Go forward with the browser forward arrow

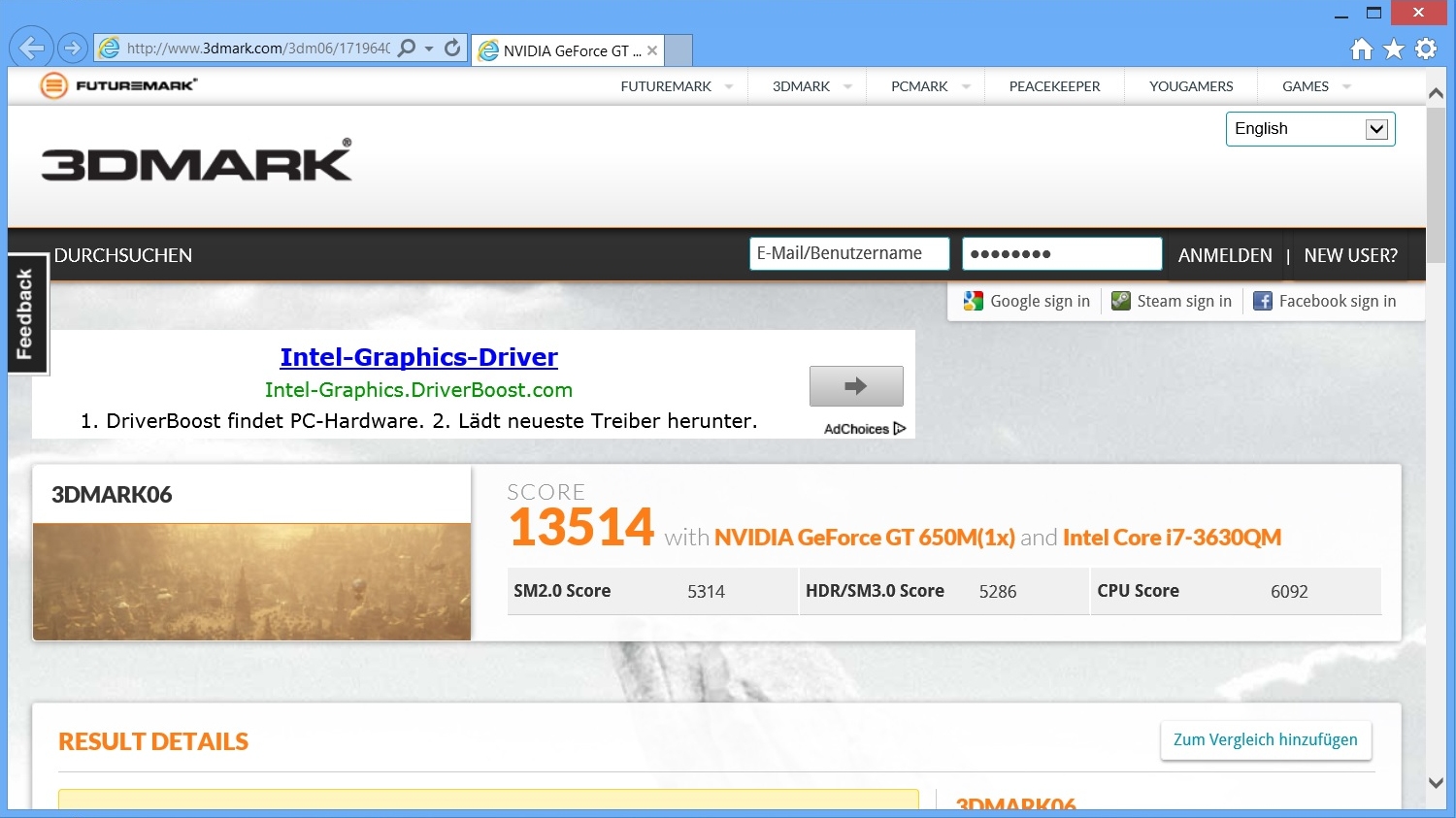[72, 48]
